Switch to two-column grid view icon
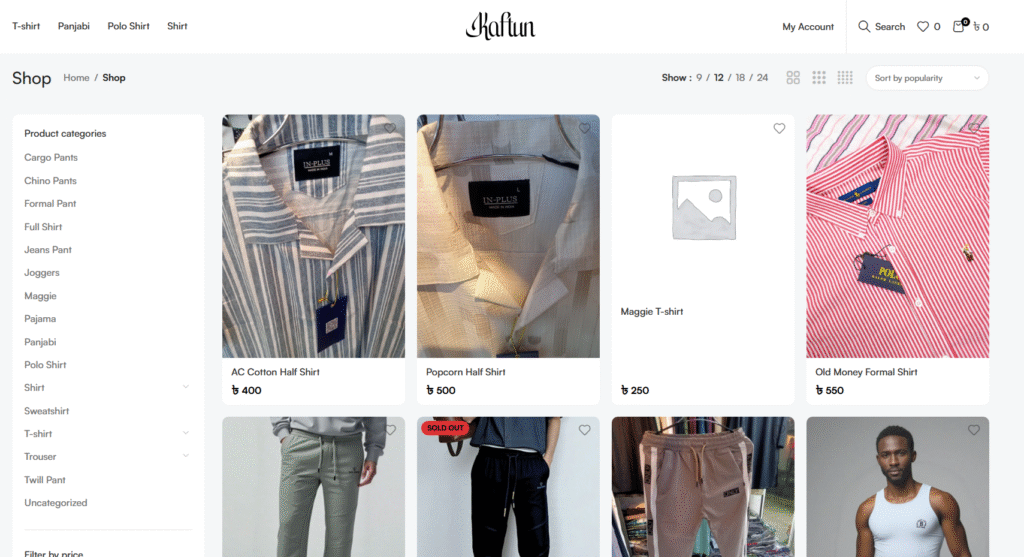Screen dimensions: 1024x557 793,78
